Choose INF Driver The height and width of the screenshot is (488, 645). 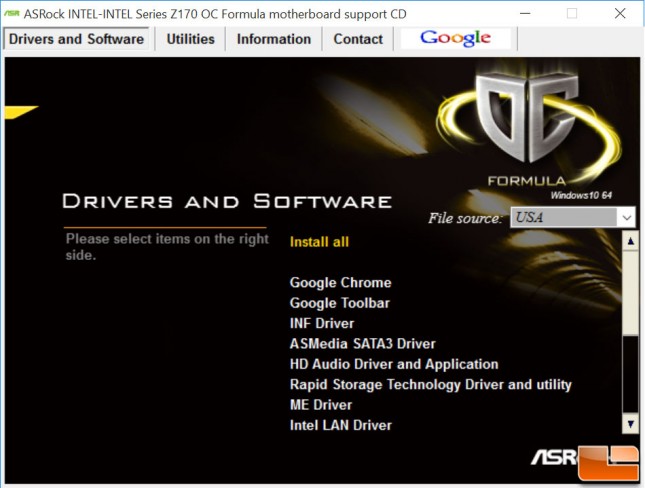pos(322,323)
